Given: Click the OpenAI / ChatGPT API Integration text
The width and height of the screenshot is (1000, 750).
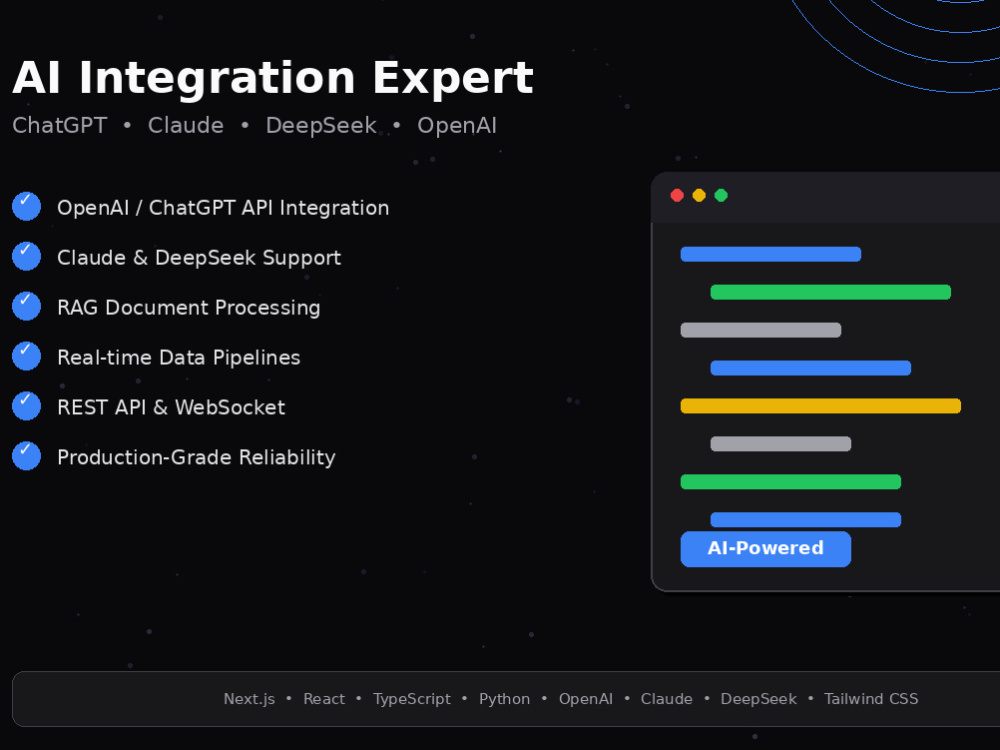Looking at the screenshot, I should [x=223, y=208].
